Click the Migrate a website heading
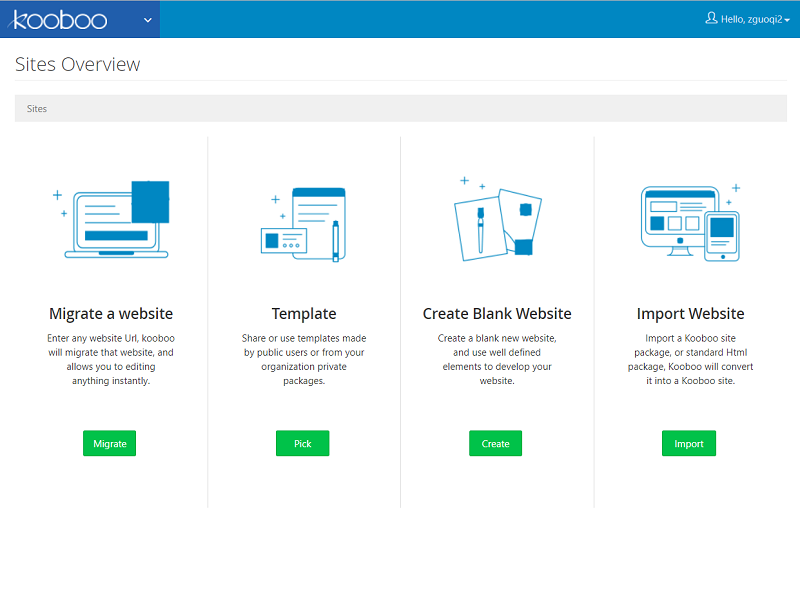Image resolution: width=800 pixels, height=600 pixels. click(111, 314)
